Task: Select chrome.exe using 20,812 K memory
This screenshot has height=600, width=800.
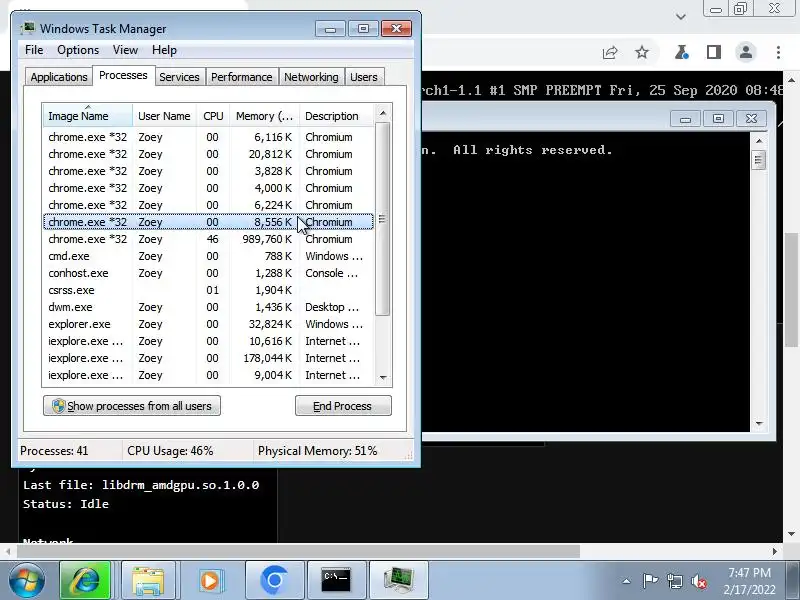Action: [x=209, y=154]
